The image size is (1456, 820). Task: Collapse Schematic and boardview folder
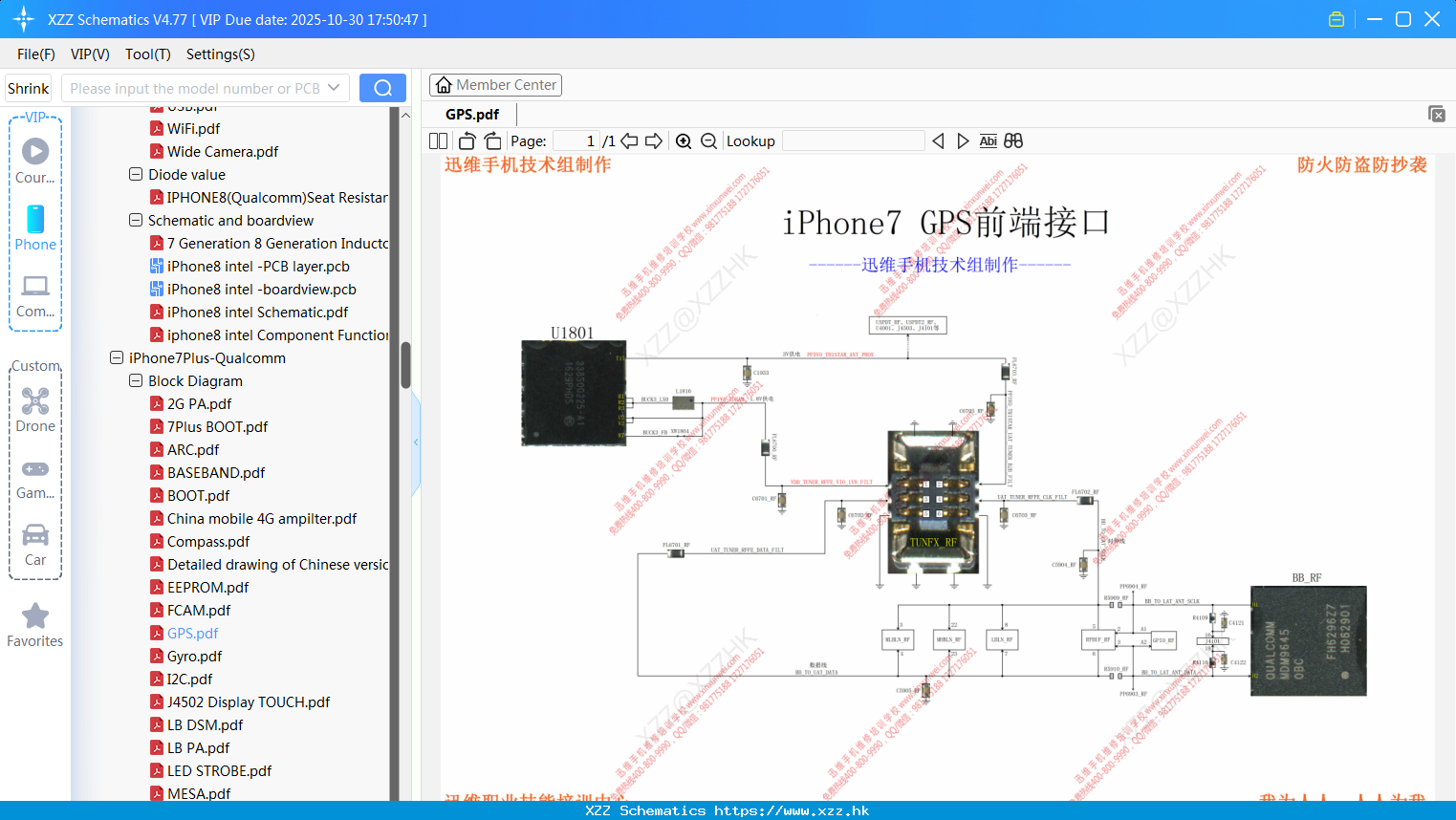coord(136,220)
